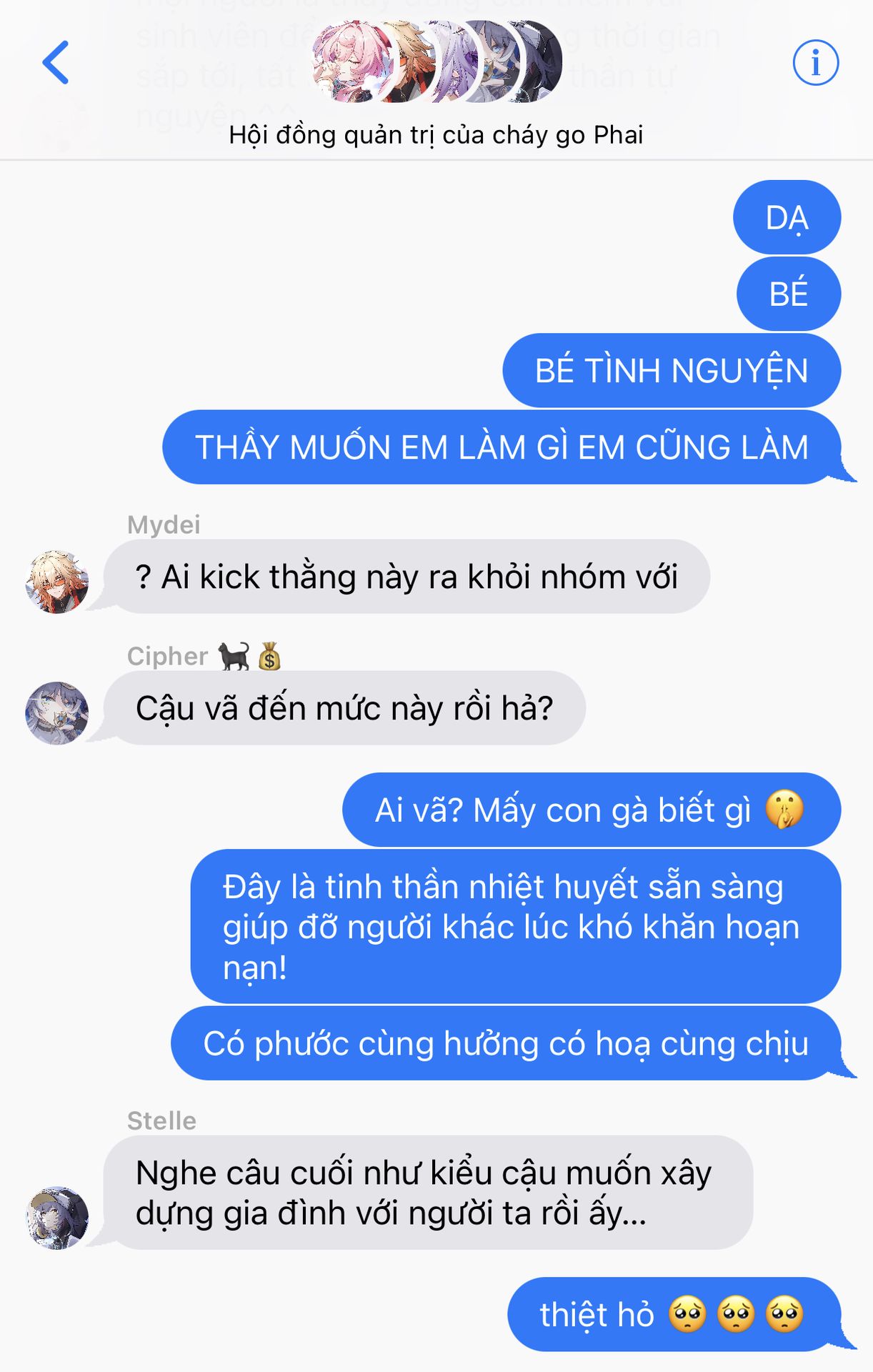Viewport: 873px width, 1372px height.
Task: Tap the blue back arrow
Action: tap(56, 63)
